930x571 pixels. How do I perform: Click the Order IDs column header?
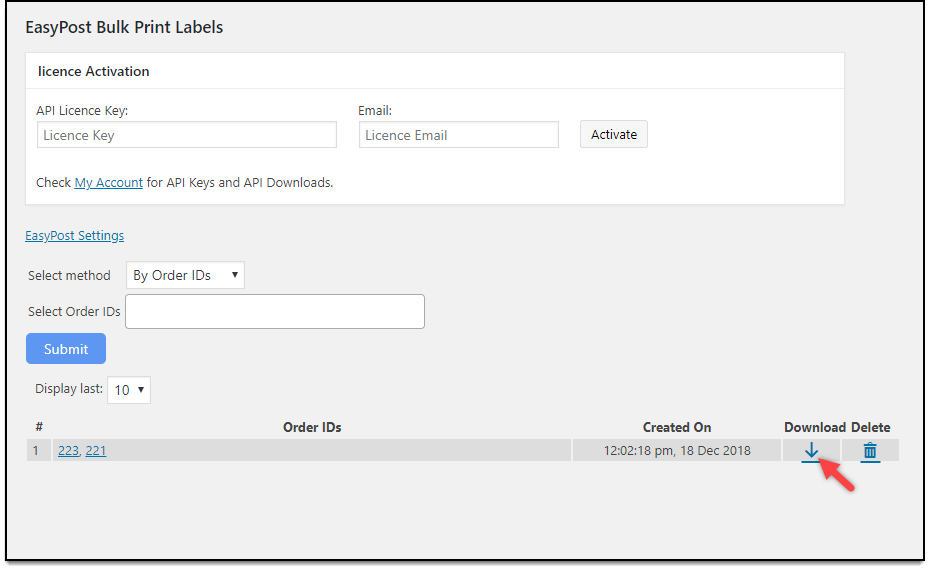[x=312, y=428]
